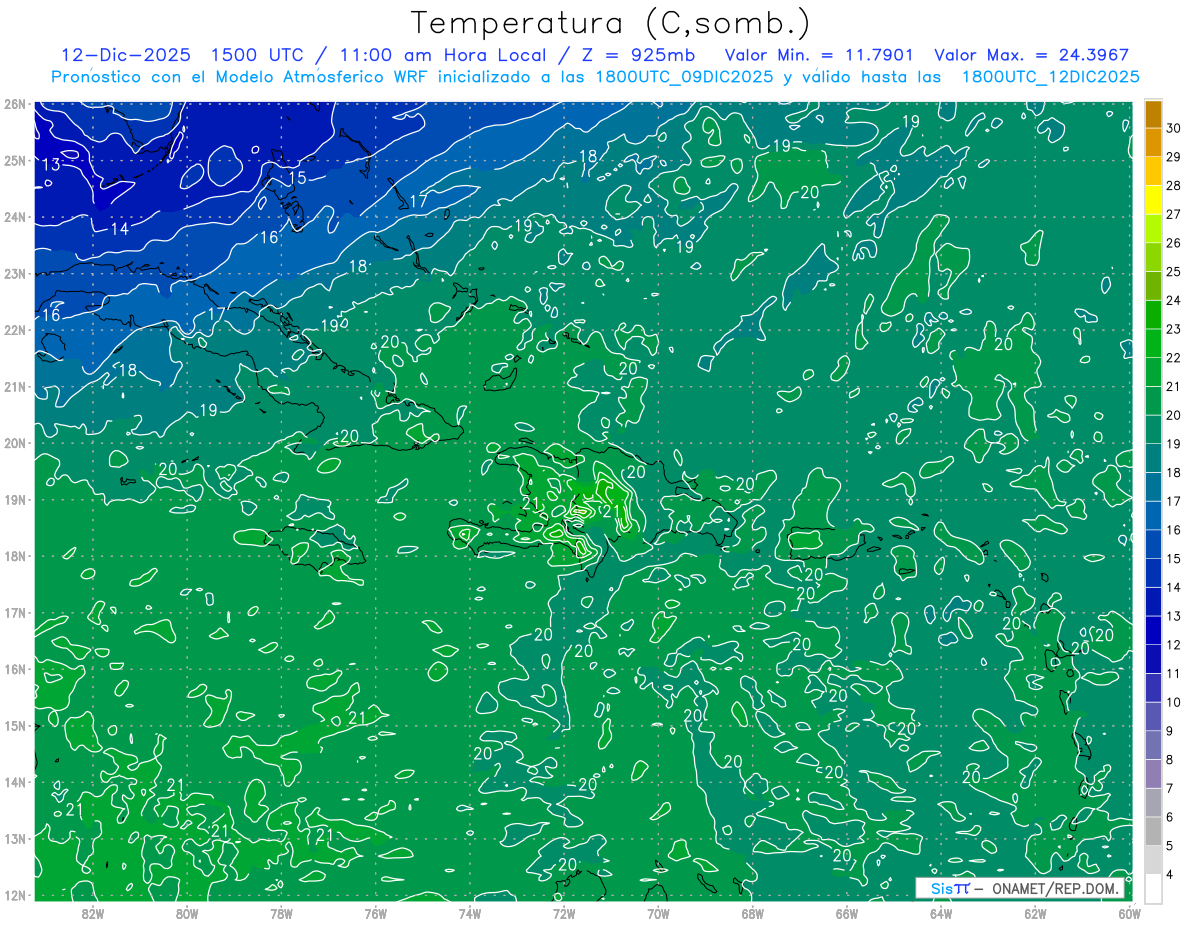Screen dimensions: 1200x927
Task: Pick the dark blue segment between 12 and 13
Action: (x=1153, y=631)
